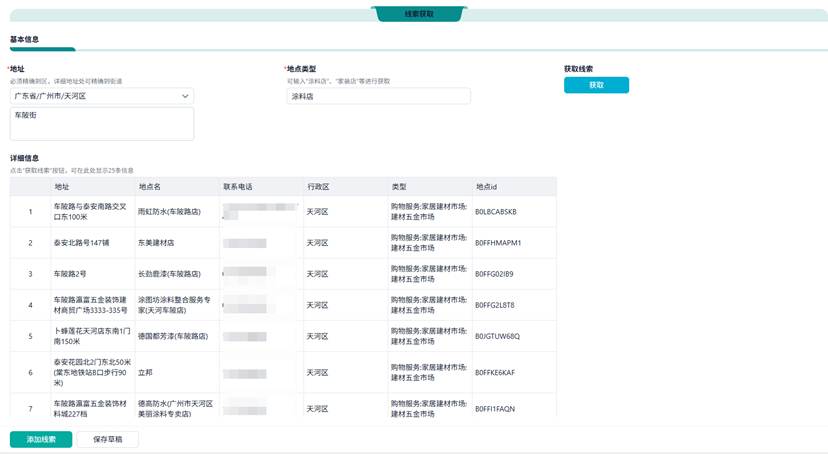Click the 地址 column header
The image size is (828, 454).
62,187
